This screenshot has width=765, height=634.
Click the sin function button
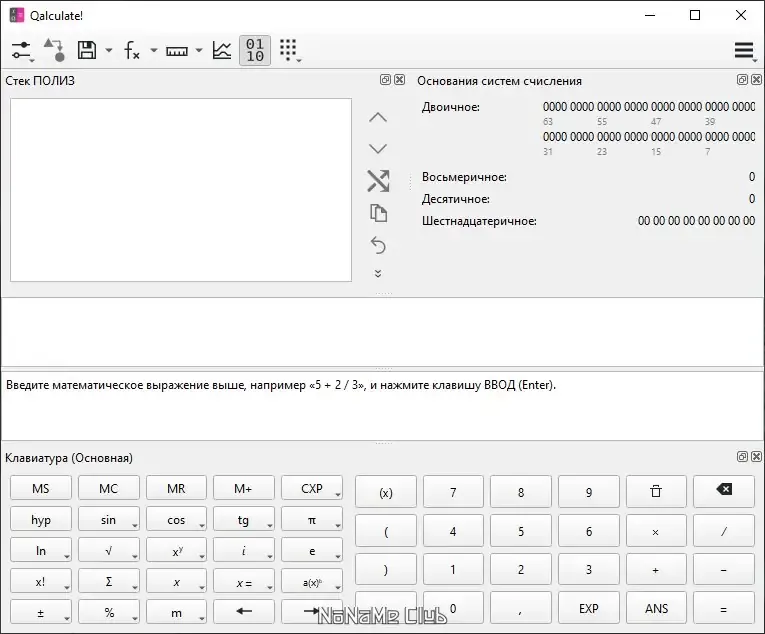tap(108, 519)
